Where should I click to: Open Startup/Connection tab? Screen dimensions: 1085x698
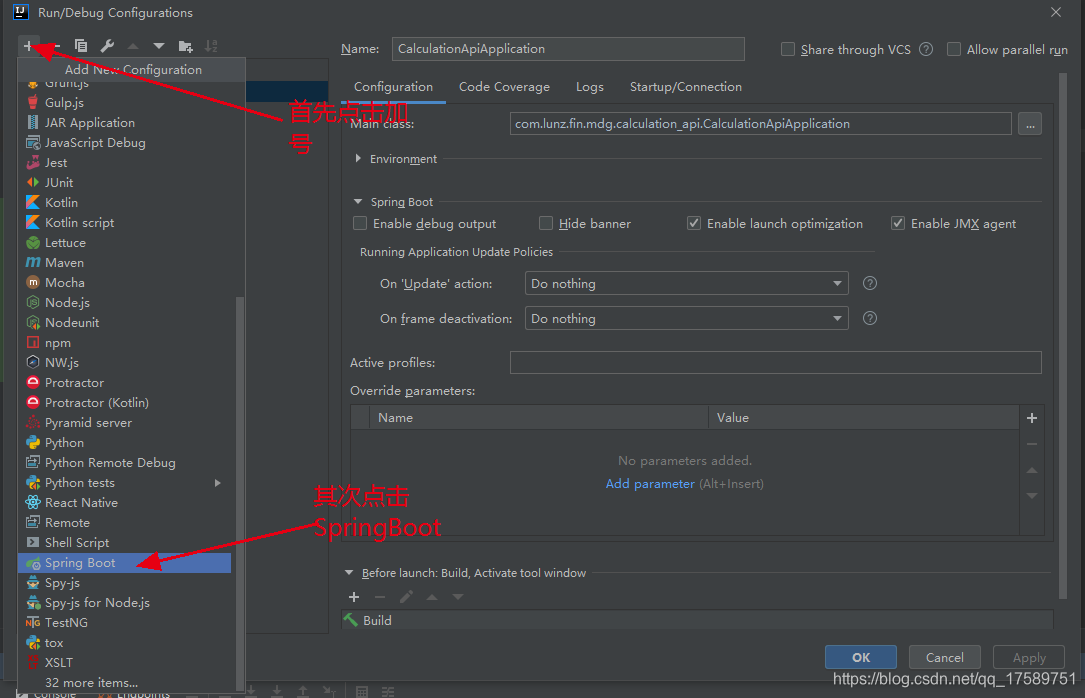point(686,87)
